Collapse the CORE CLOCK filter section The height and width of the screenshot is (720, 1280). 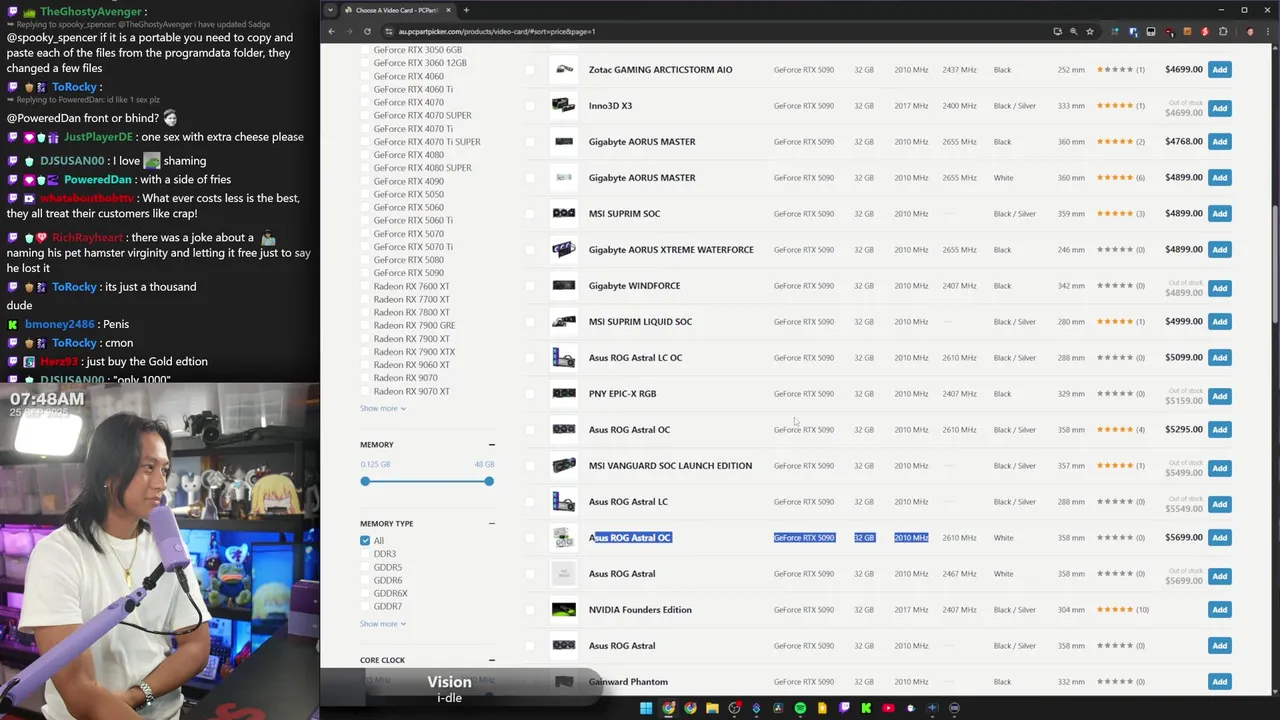491,660
